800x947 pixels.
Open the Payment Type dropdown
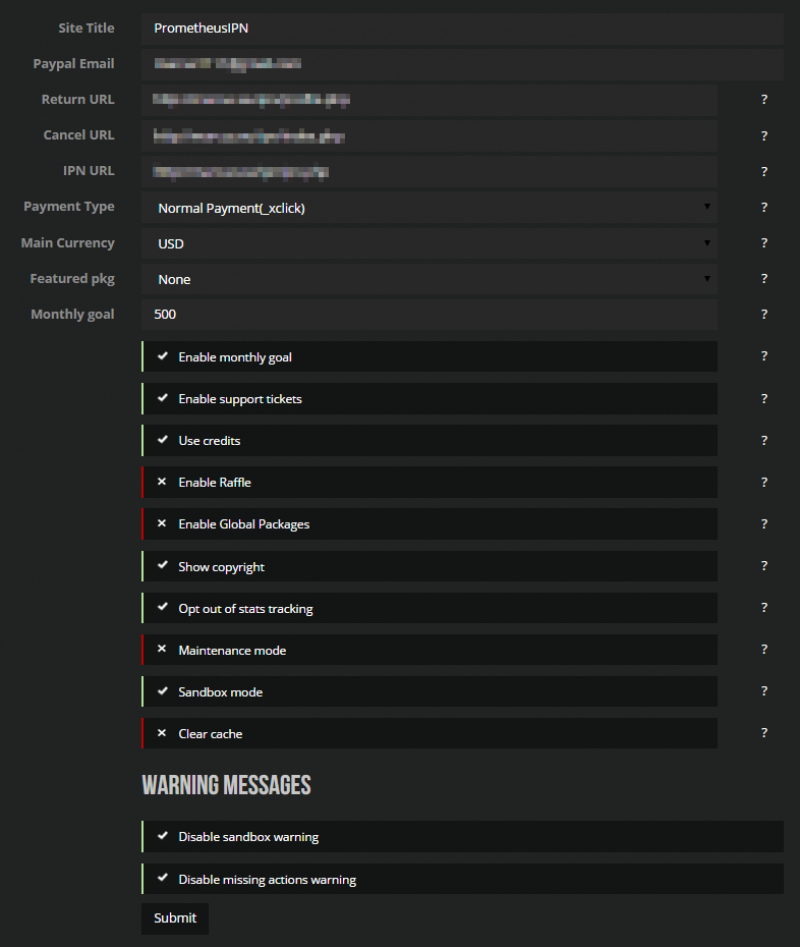429,208
